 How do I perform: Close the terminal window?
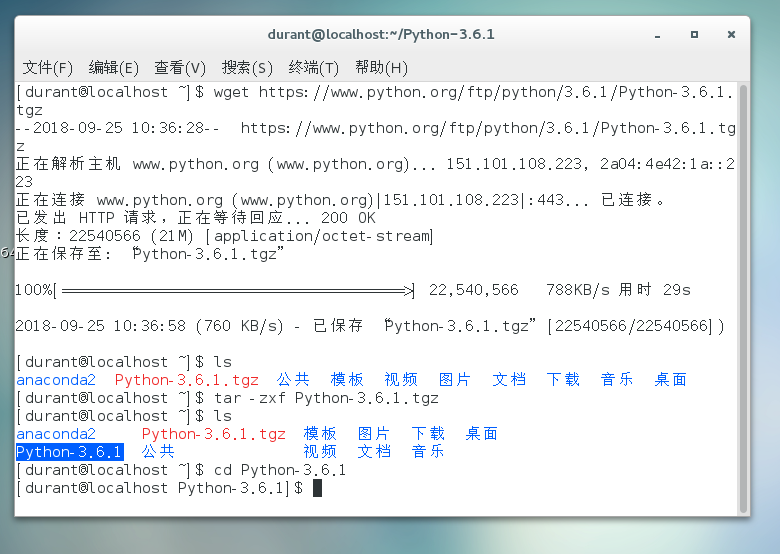point(731,34)
